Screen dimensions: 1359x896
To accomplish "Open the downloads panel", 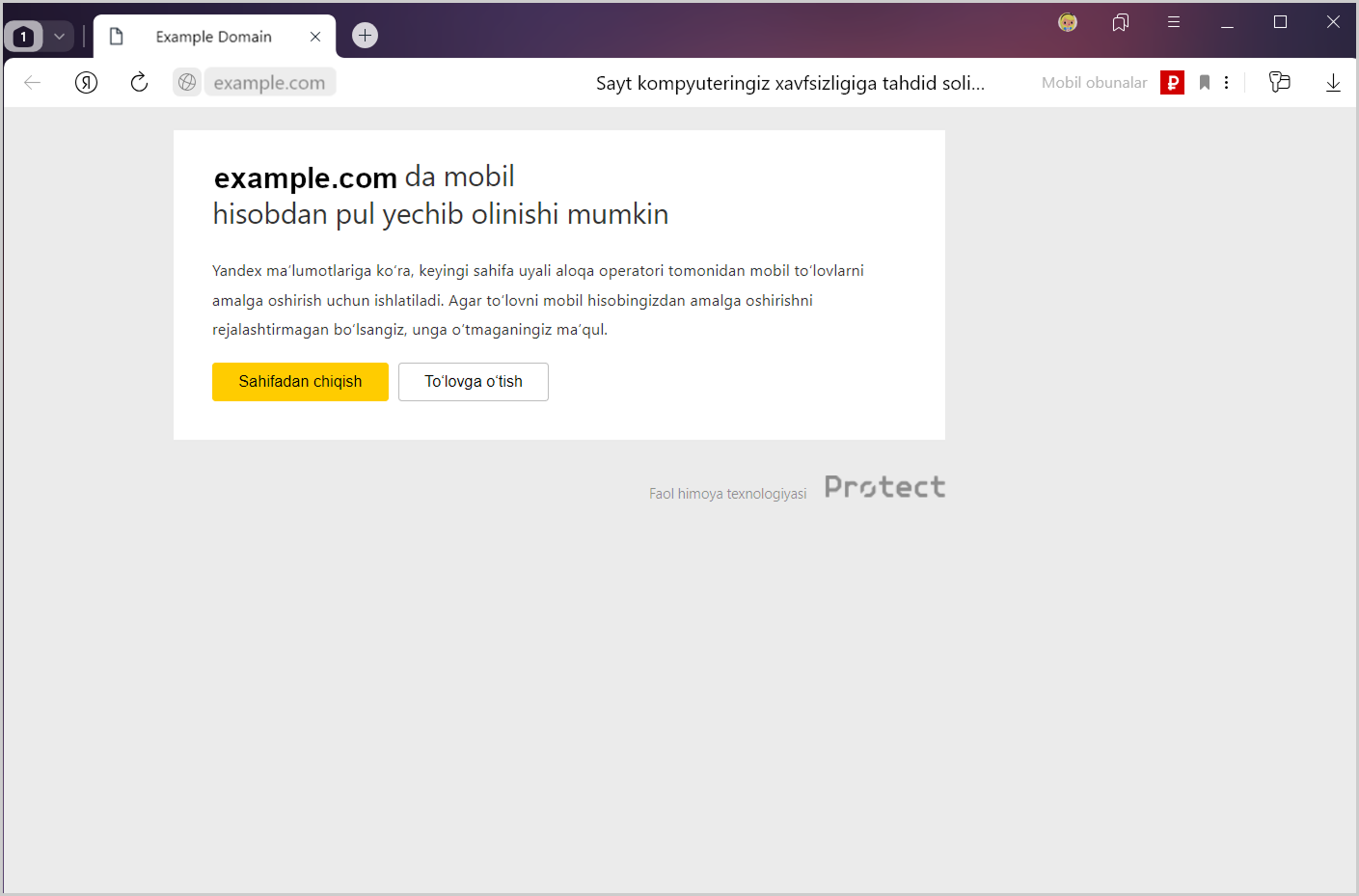I will (1333, 83).
